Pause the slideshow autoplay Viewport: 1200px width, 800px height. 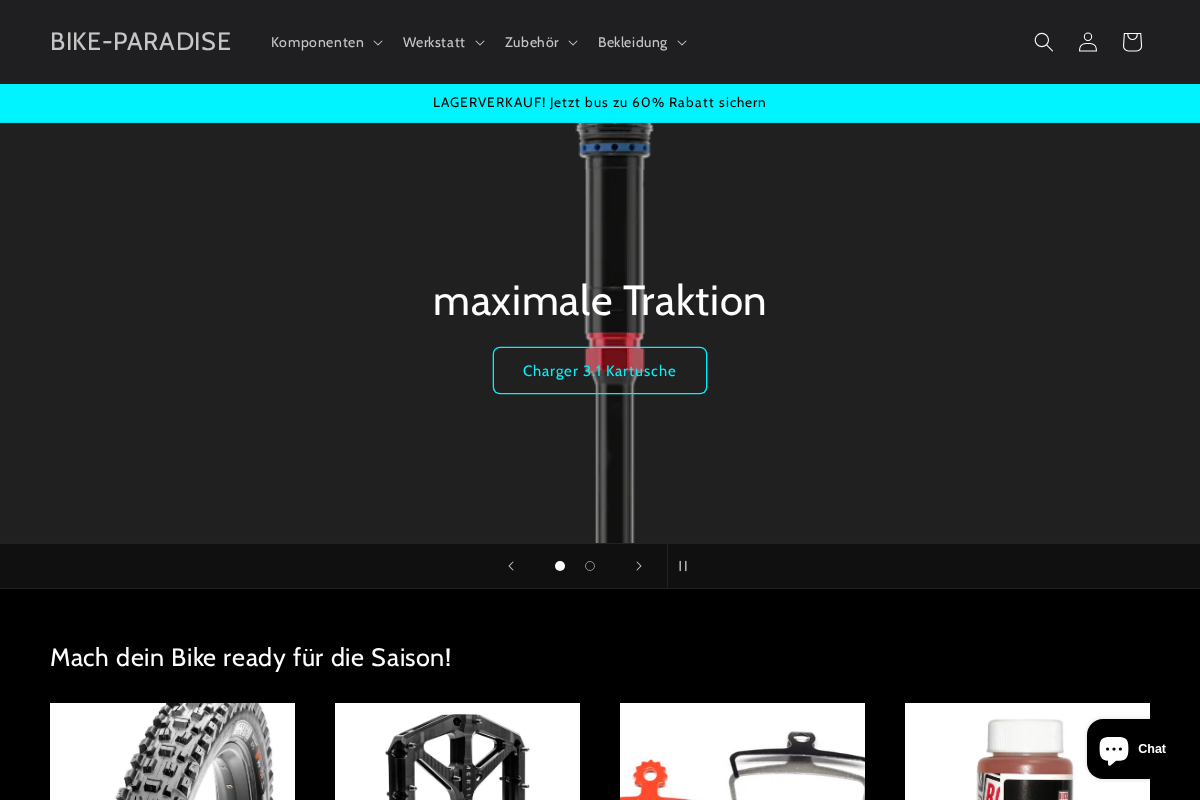click(683, 566)
